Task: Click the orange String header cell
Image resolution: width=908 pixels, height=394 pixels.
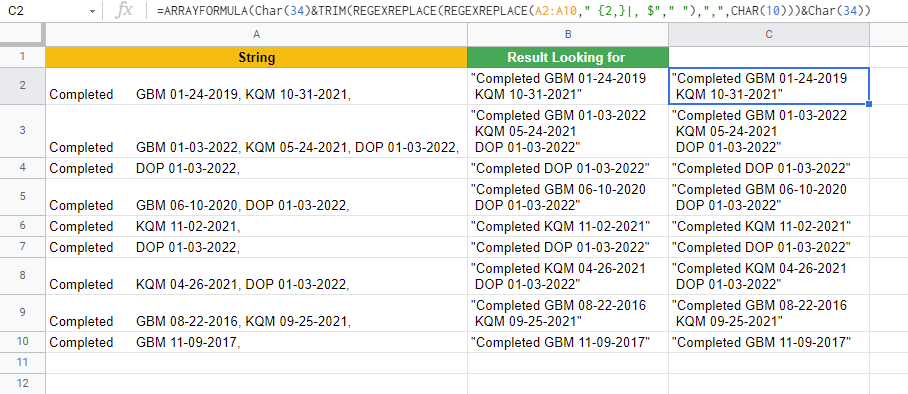Action: [257, 57]
